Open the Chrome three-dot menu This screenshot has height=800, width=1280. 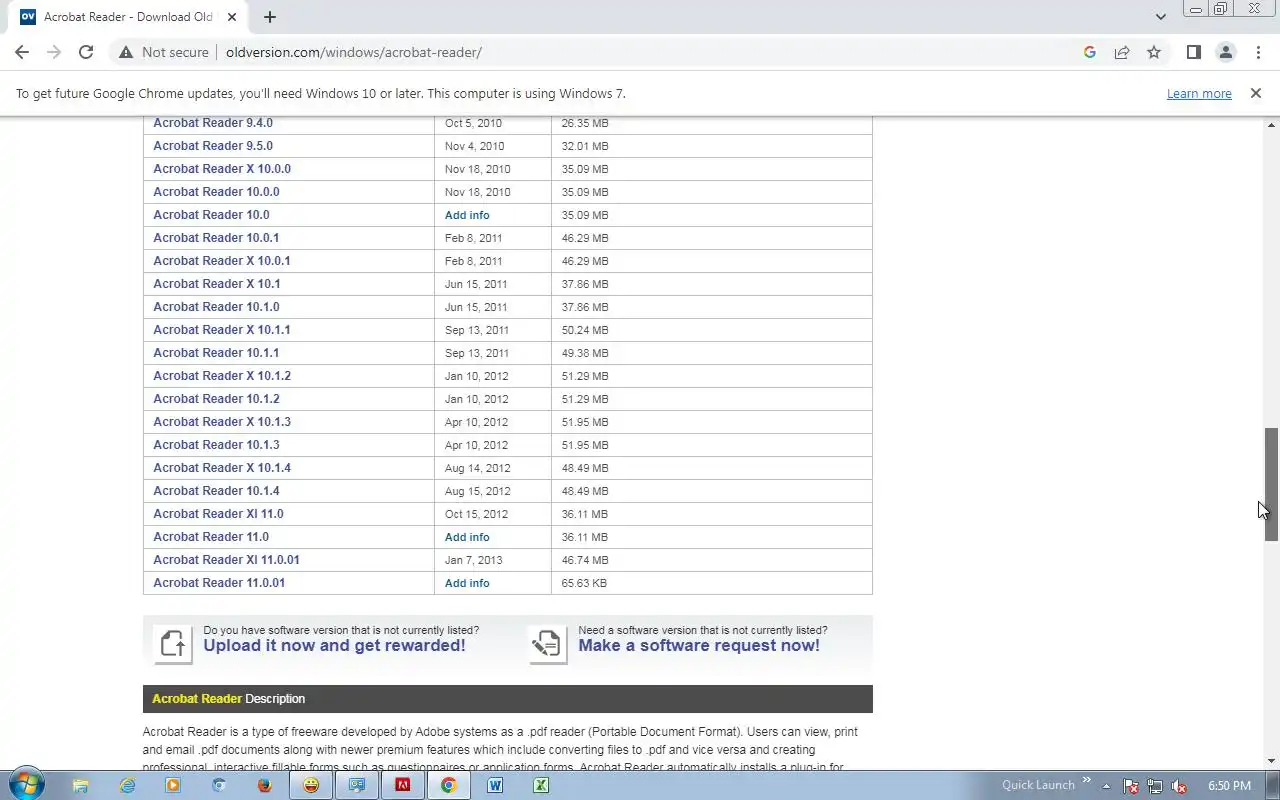1258,52
